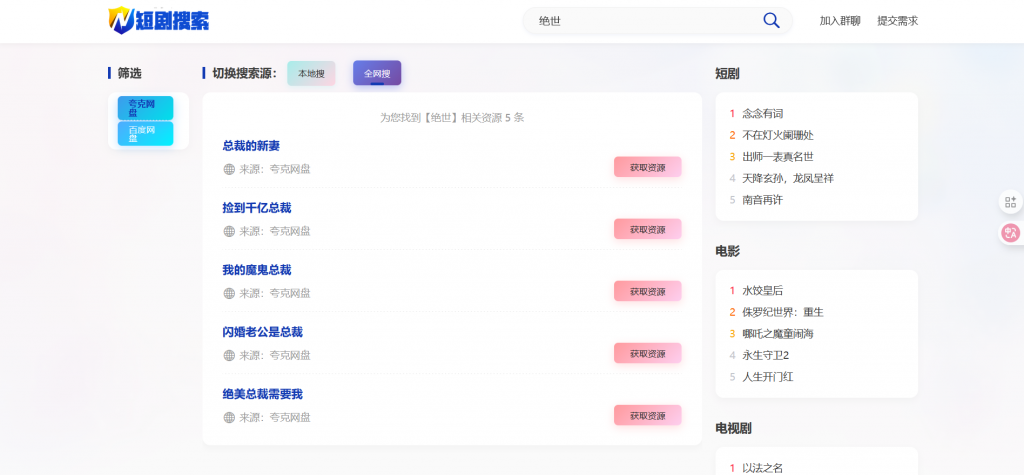The image size is (1024, 475).
Task: Open 念念有词 in the short drama ranking
Action: click(762, 114)
